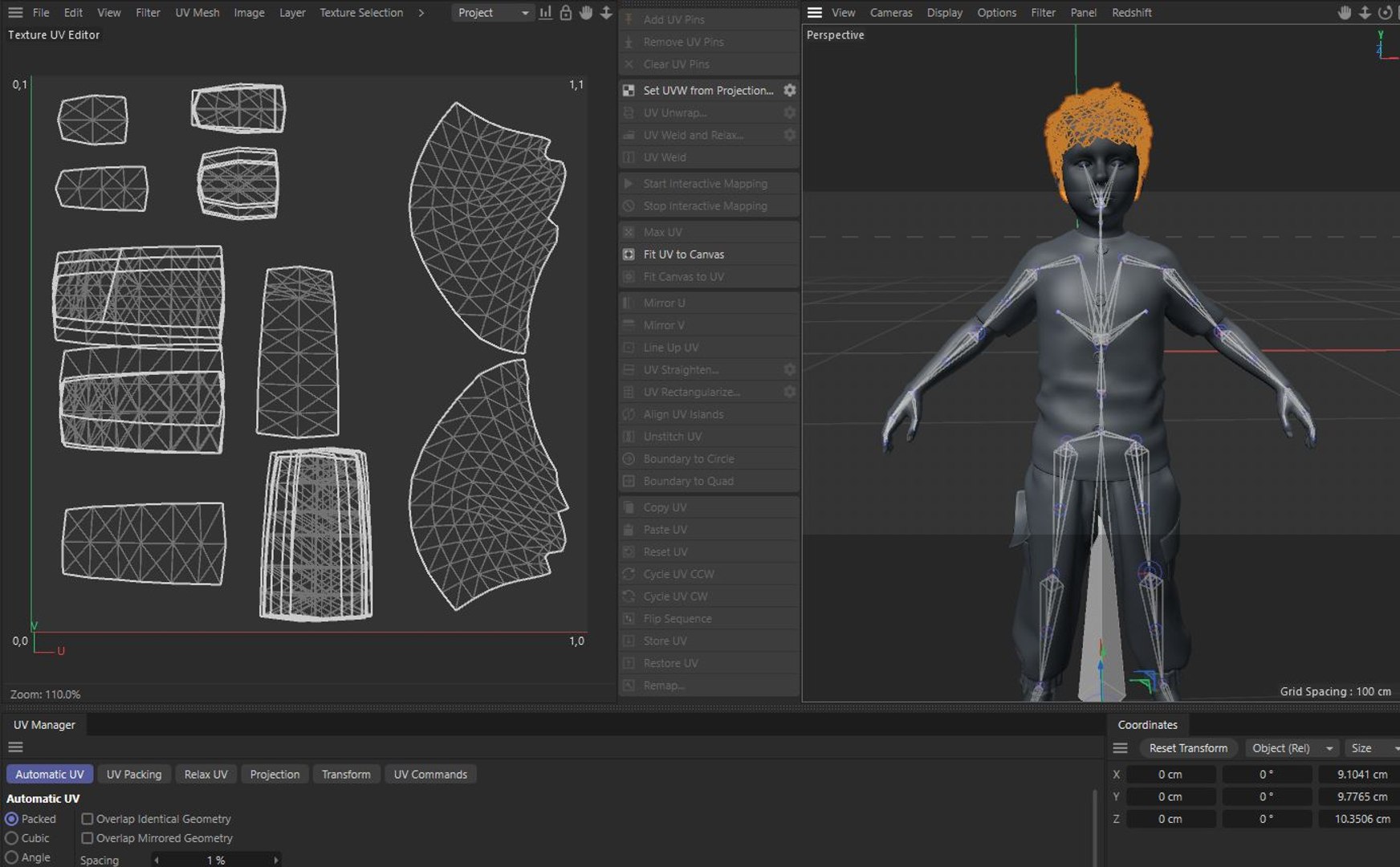Switch to the Projection tab in UV Manager
Image resolution: width=1400 pixels, height=867 pixels.
(275, 775)
